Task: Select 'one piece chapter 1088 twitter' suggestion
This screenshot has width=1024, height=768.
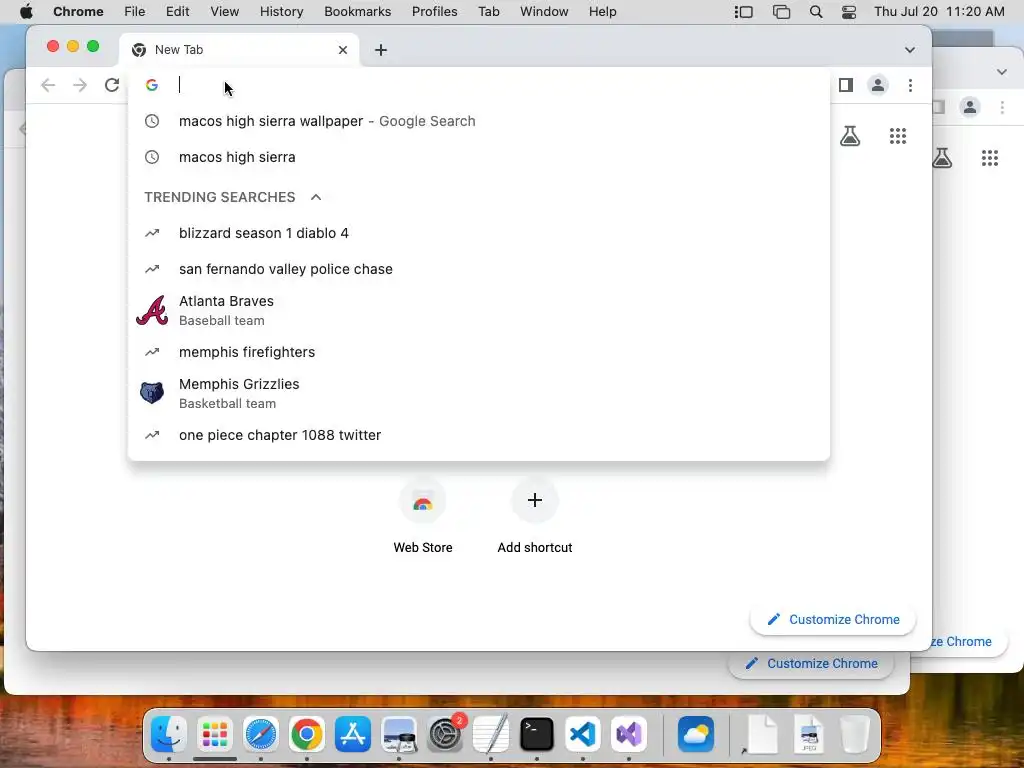Action: 479,435
